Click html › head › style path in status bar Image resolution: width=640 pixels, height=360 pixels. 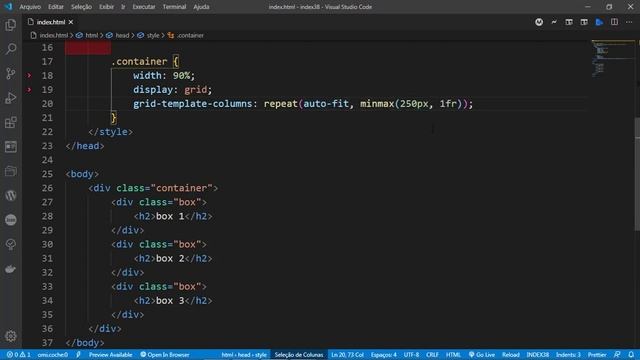[244, 355]
